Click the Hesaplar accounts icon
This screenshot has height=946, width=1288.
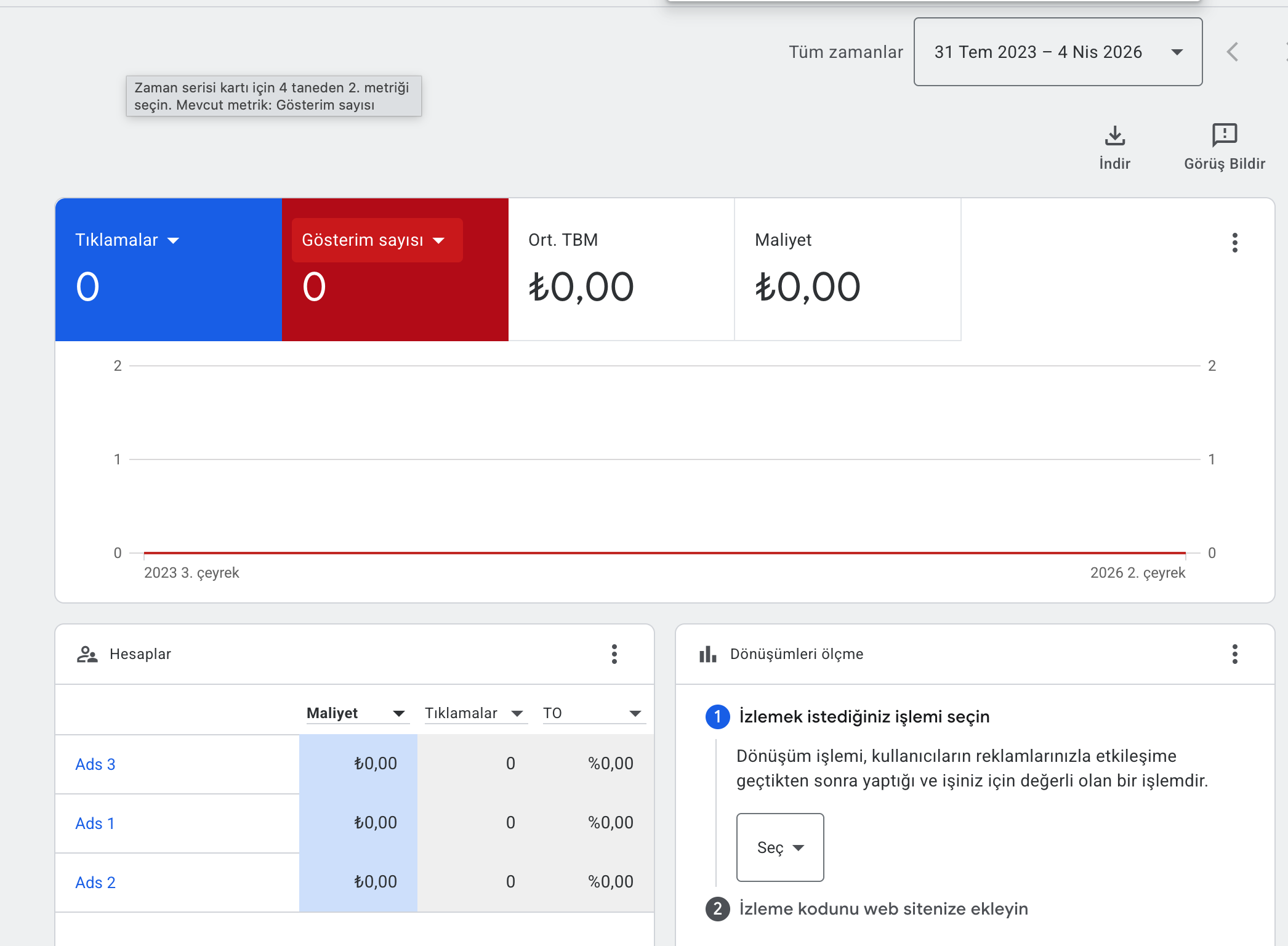tap(87, 654)
